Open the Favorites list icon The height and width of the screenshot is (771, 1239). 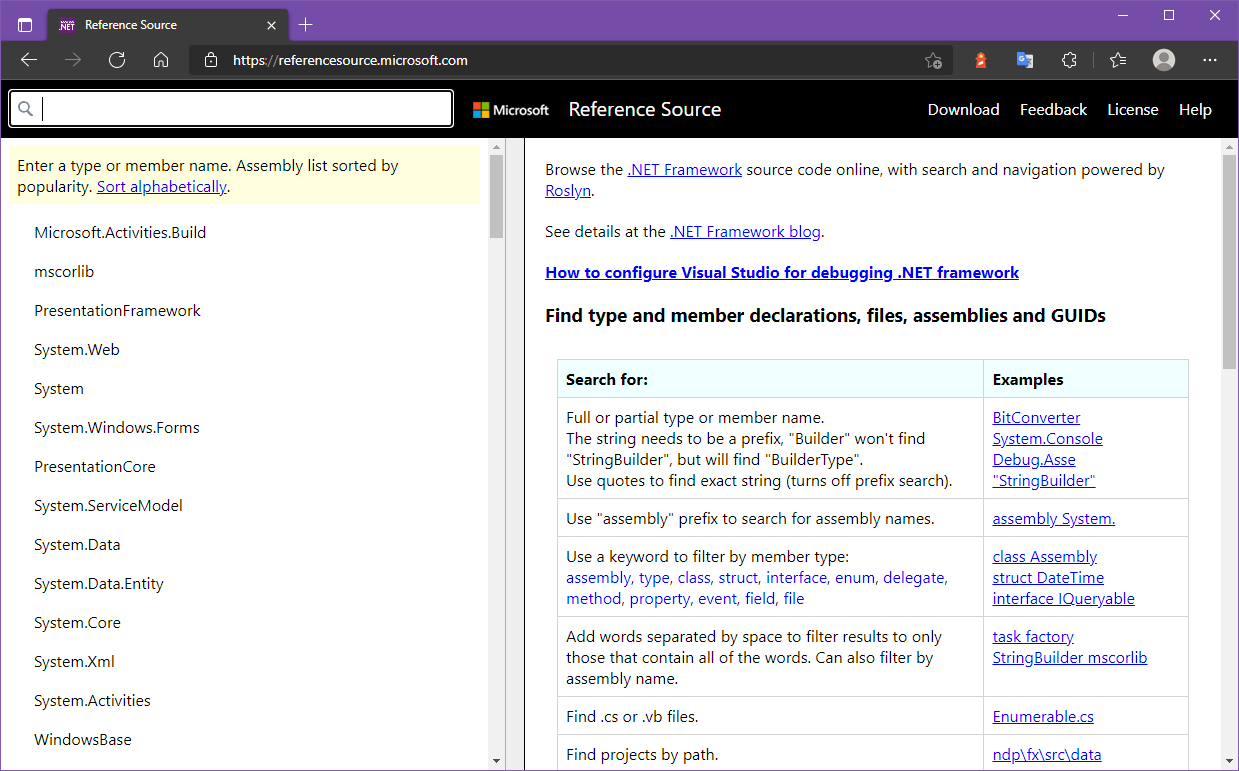point(1118,60)
